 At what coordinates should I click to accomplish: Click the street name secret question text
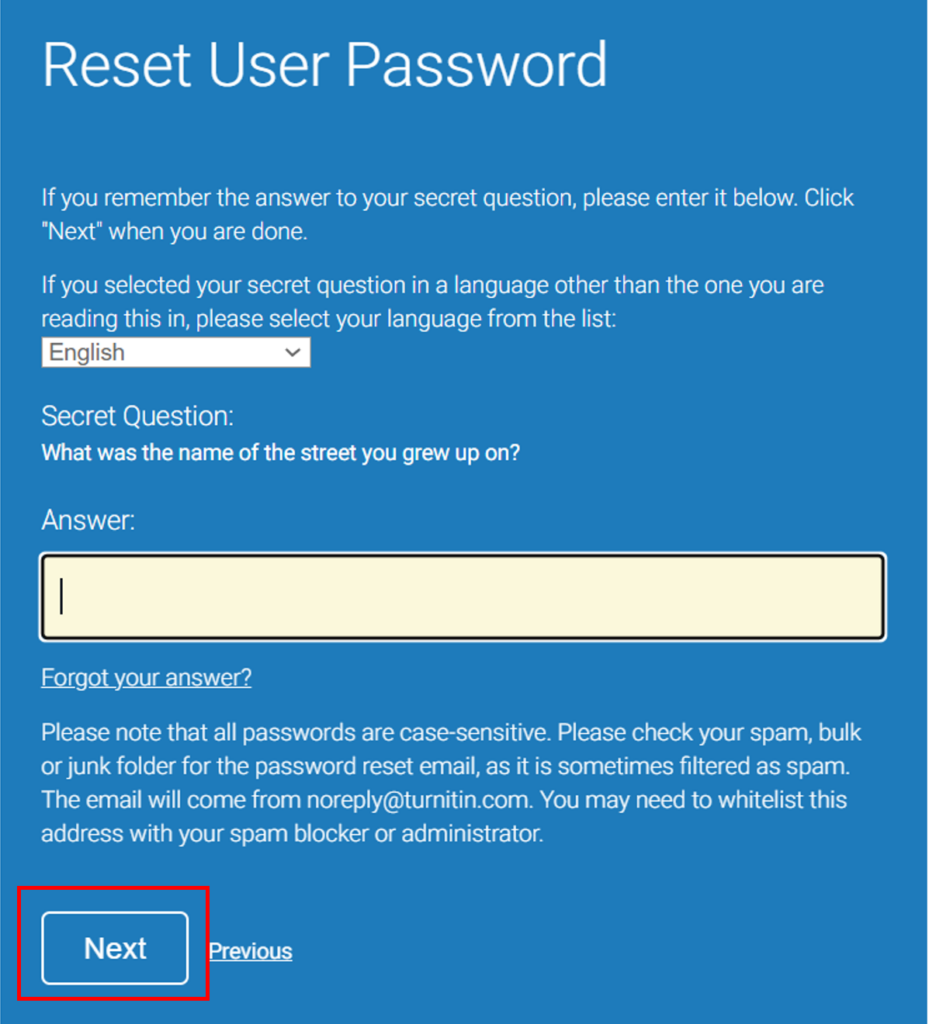[x=280, y=452]
